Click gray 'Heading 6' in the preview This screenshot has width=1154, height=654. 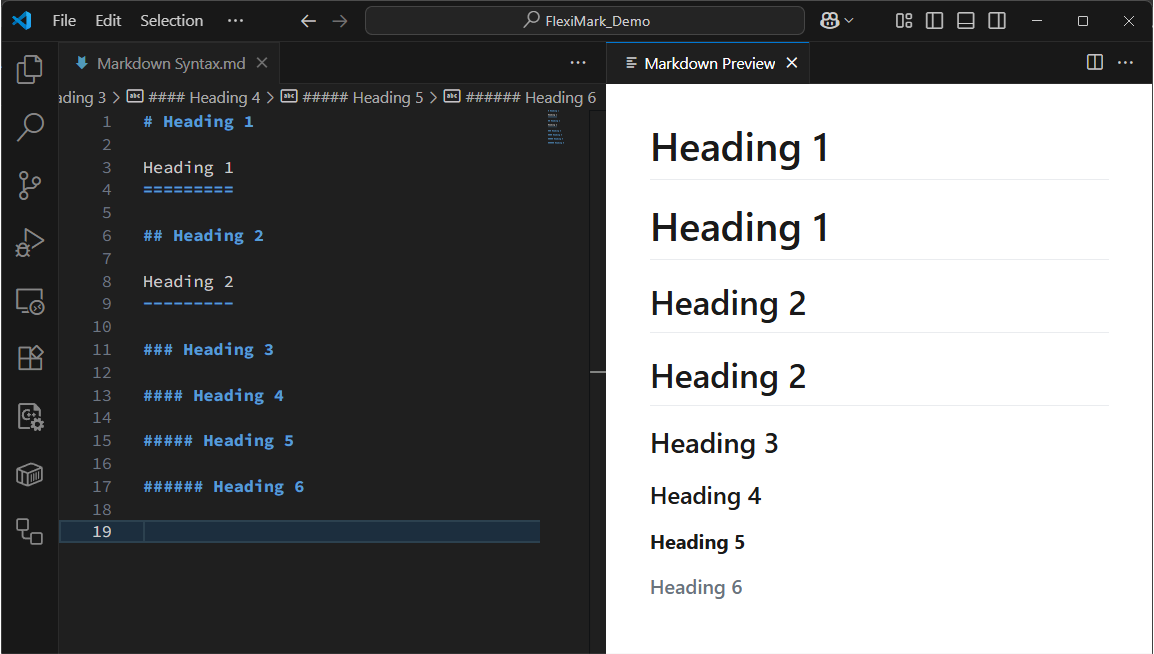tap(695, 587)
